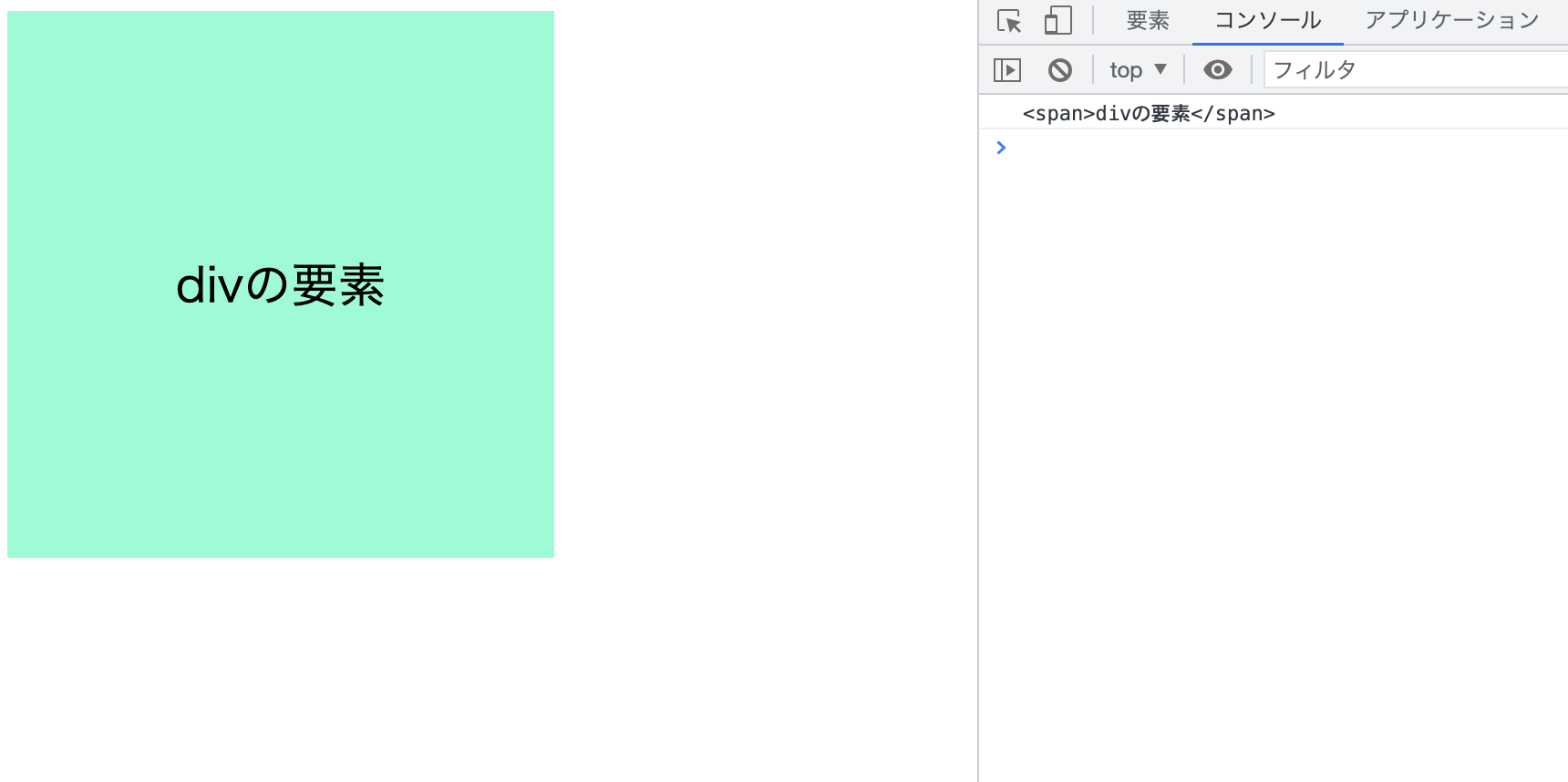Click the logged span element output
This screenshot has width=1568, height=782.
[x=1149, y=114]
